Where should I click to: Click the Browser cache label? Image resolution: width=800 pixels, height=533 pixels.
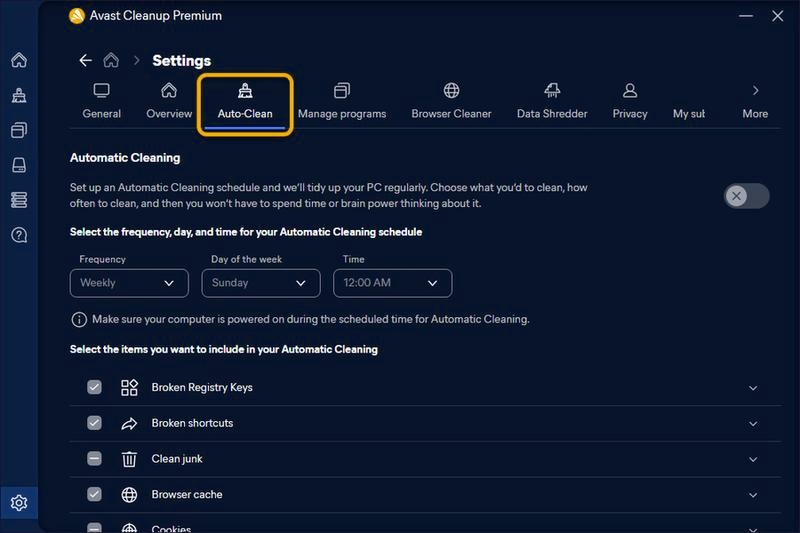[187, 495]
